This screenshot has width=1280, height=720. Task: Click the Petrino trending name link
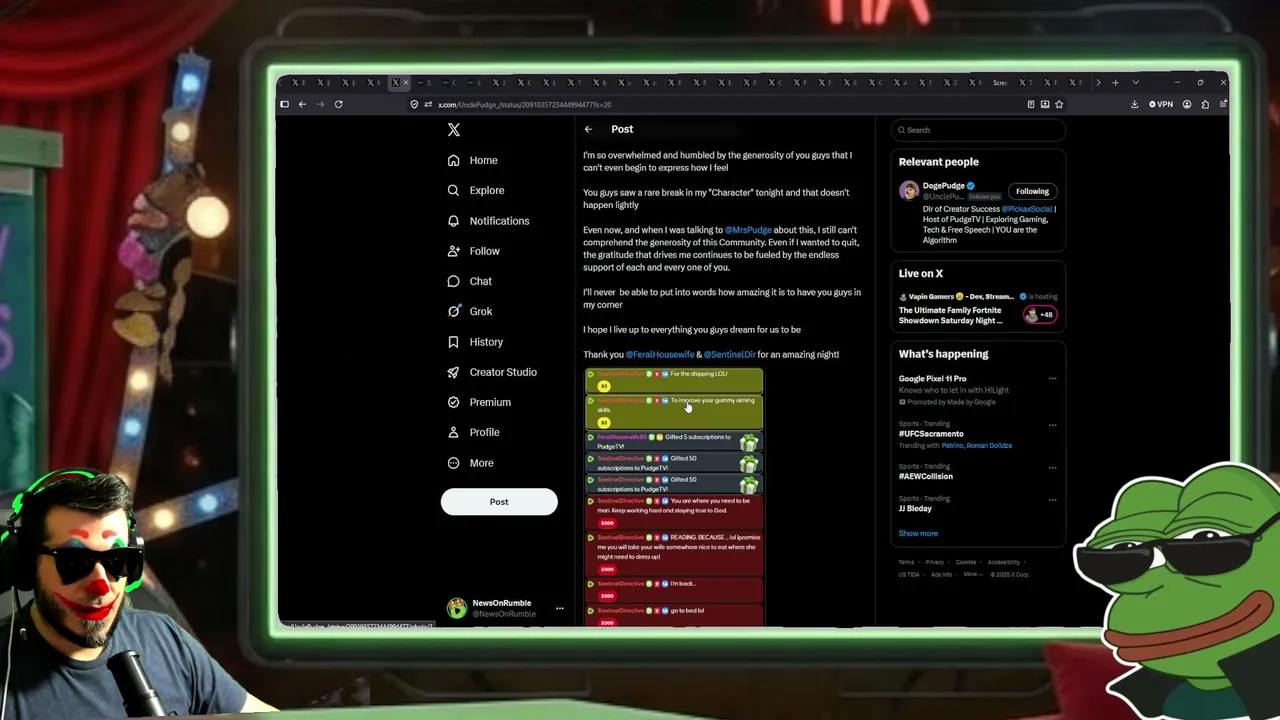point(951,446)
